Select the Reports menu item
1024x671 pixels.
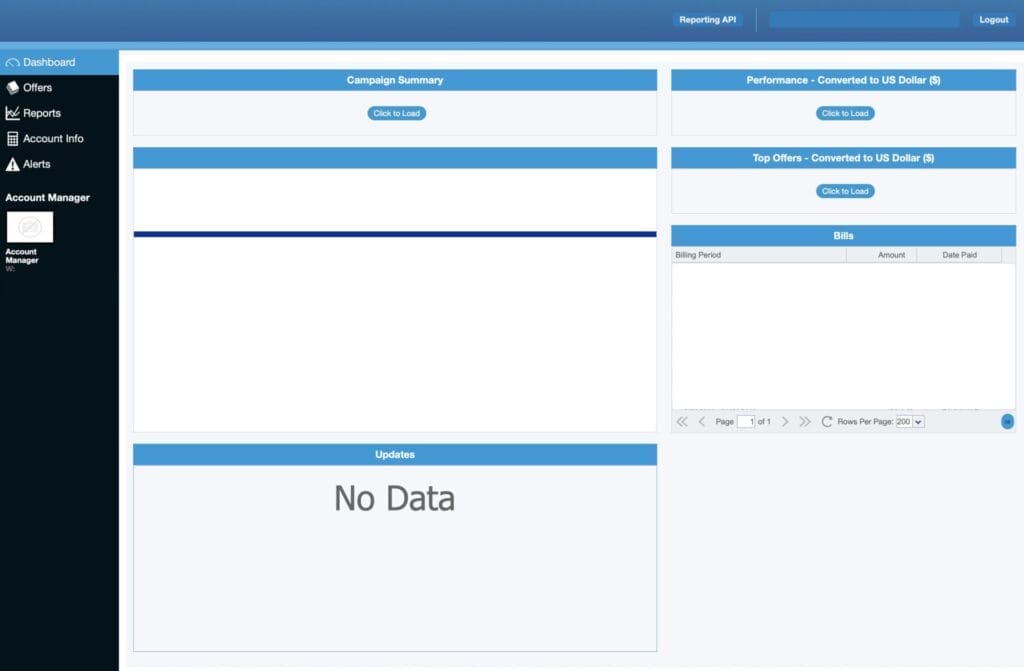pyautogui.click(x=42, y=113)
